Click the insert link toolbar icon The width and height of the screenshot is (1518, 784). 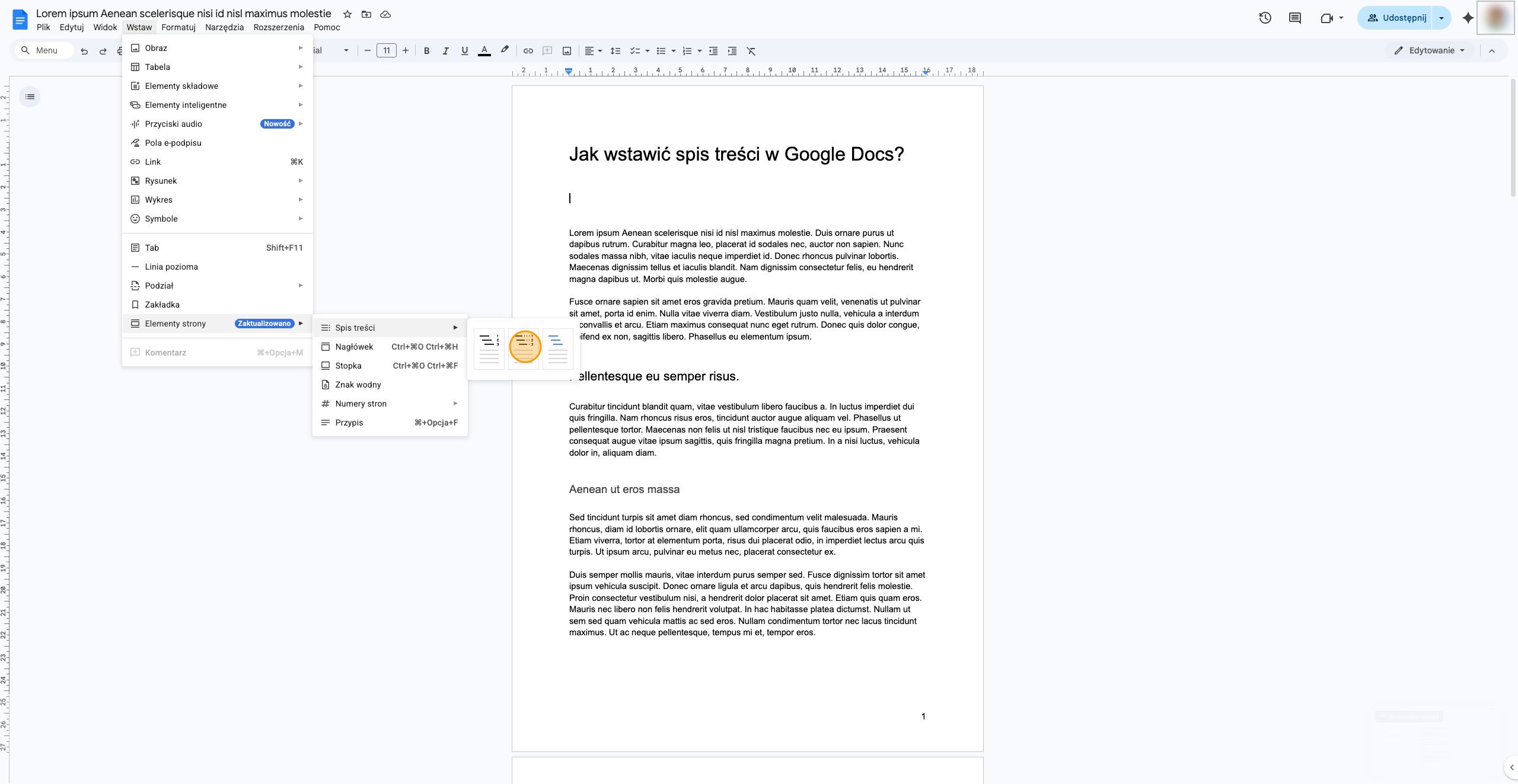point(528,51)
